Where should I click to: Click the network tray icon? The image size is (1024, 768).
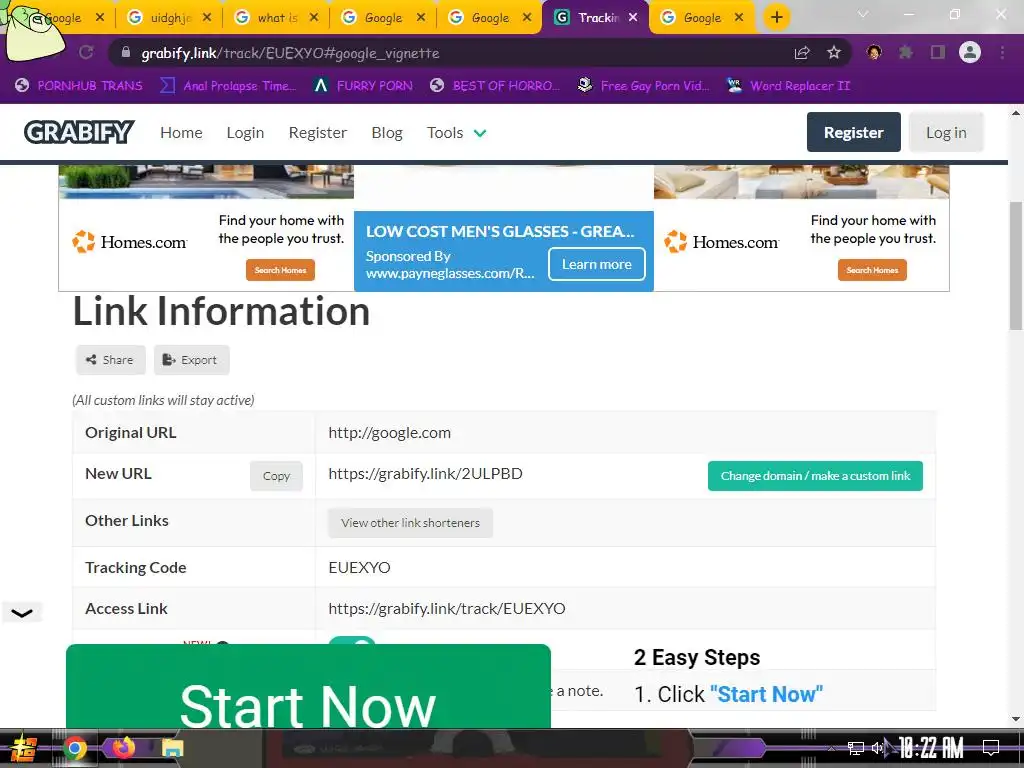(x=856, y=748)
